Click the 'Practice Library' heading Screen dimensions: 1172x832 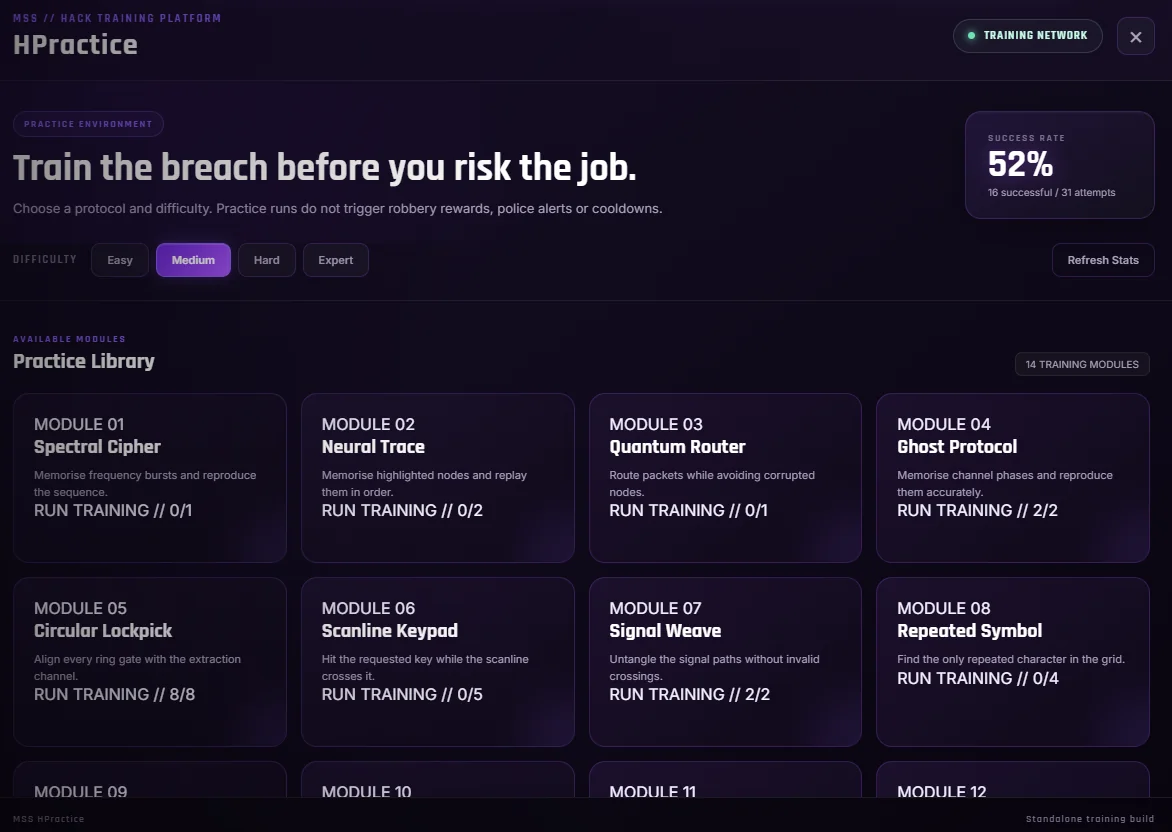click(84, 361)
